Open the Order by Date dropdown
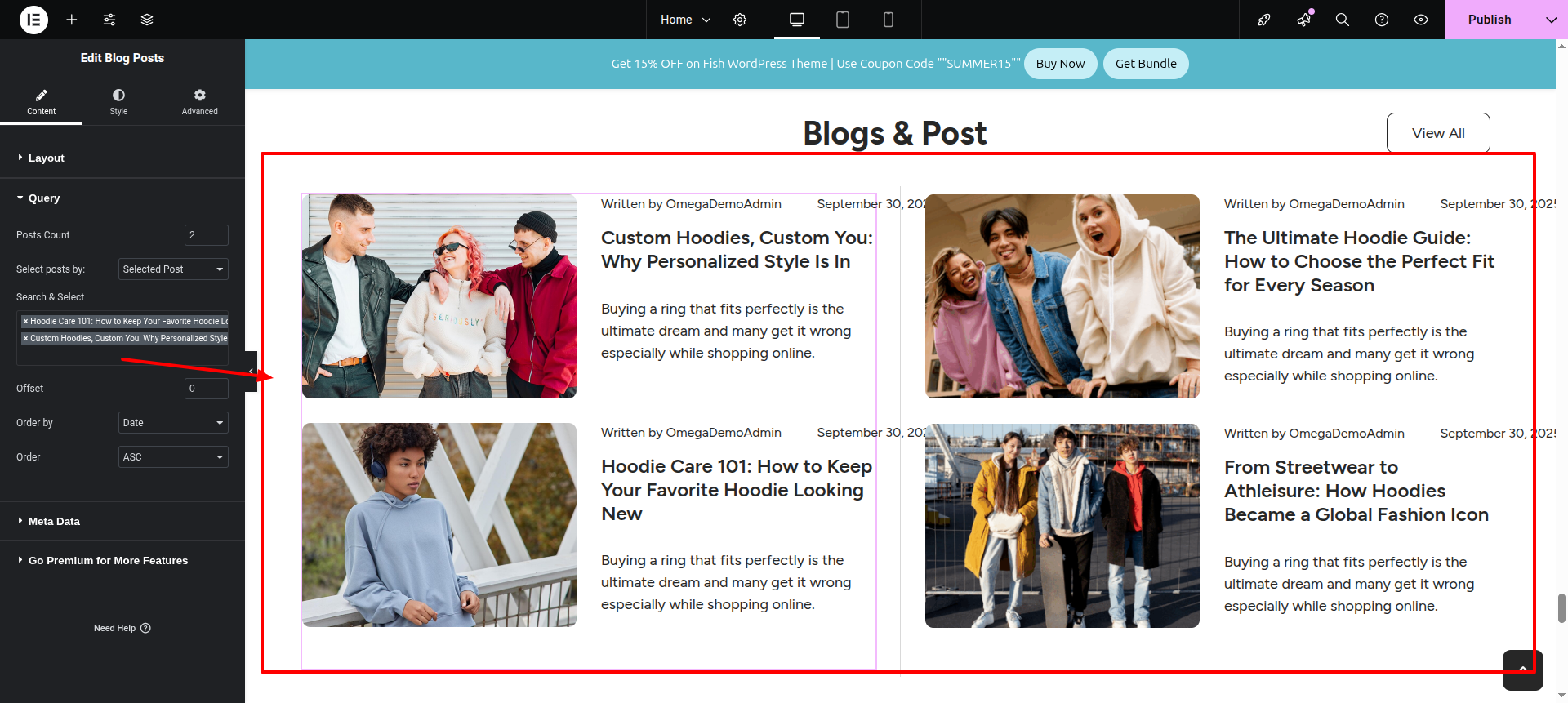 point(173,423)
